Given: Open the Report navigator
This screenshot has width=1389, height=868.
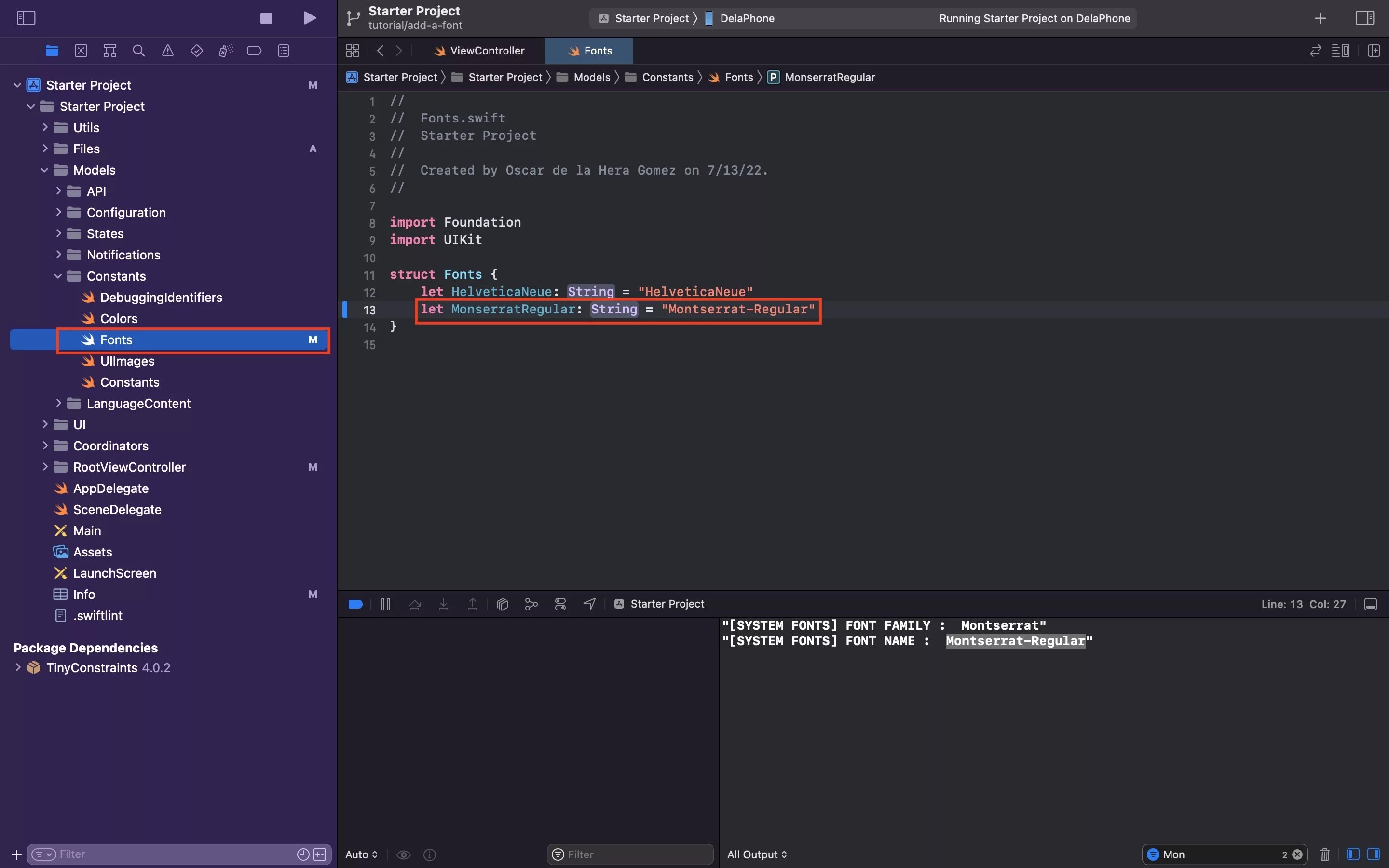Looking at the screenshot, I should coord(284,51).
